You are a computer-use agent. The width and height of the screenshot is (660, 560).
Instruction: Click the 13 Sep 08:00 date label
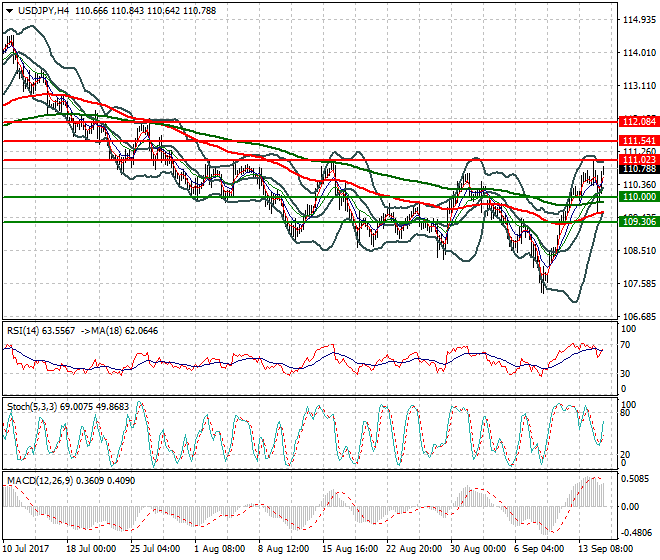pos(605,549)
